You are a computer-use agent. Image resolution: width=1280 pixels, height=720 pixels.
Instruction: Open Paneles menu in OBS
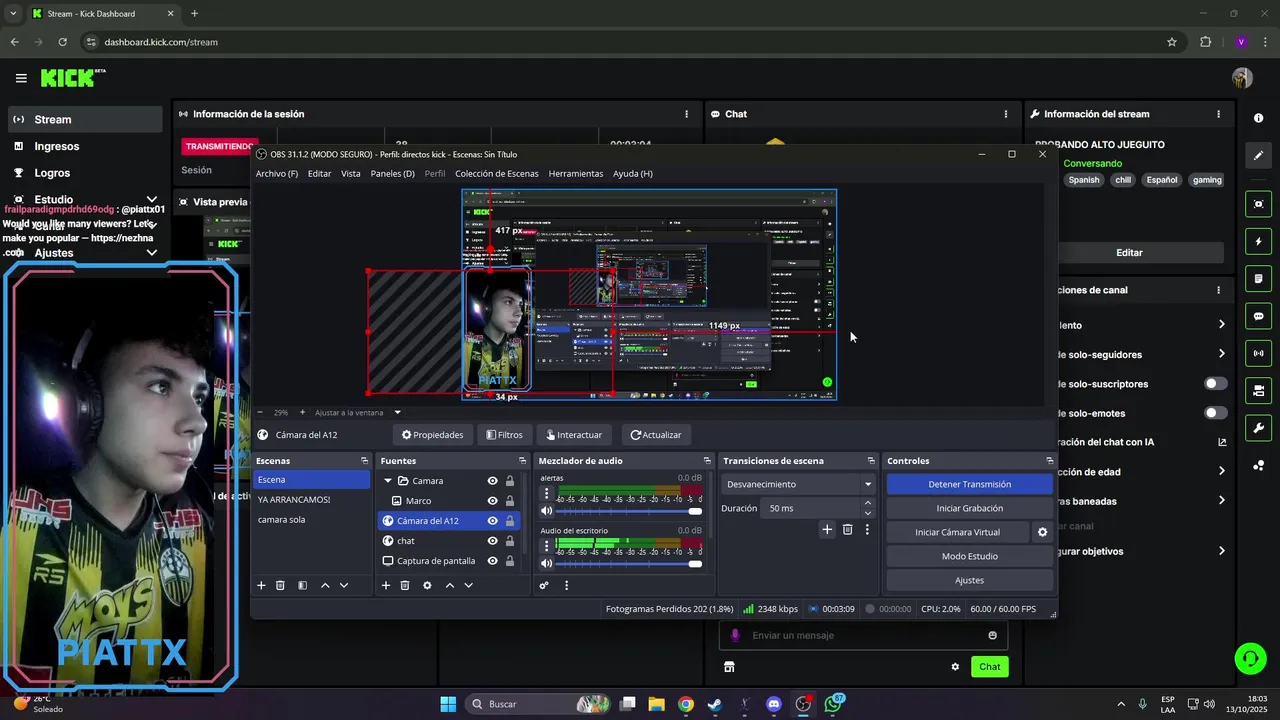393,173
